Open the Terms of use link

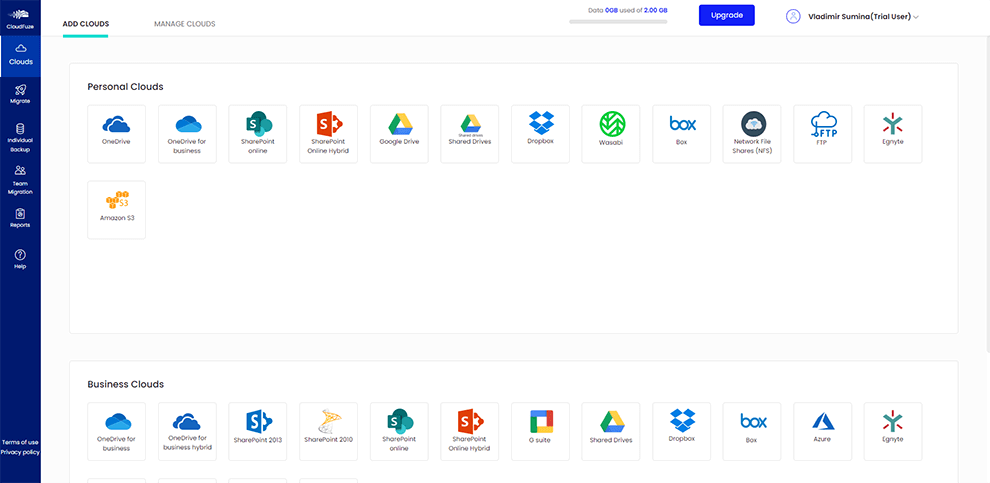click(x=20, y=442)
